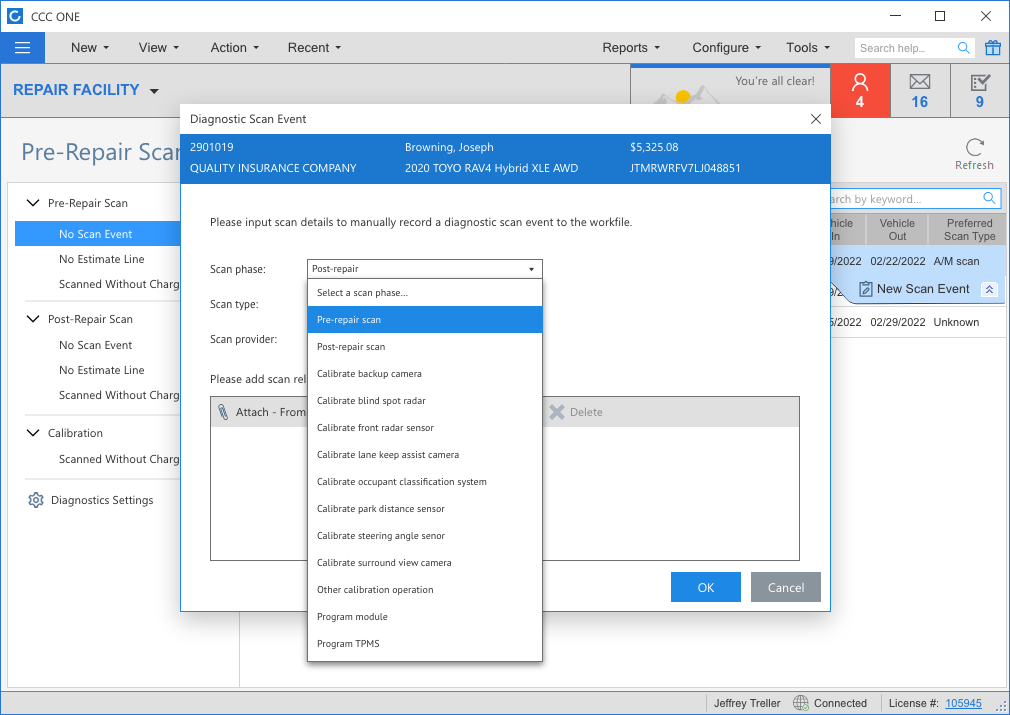
Task: Click the Refresh icon
Action: [x=975, y=148]
